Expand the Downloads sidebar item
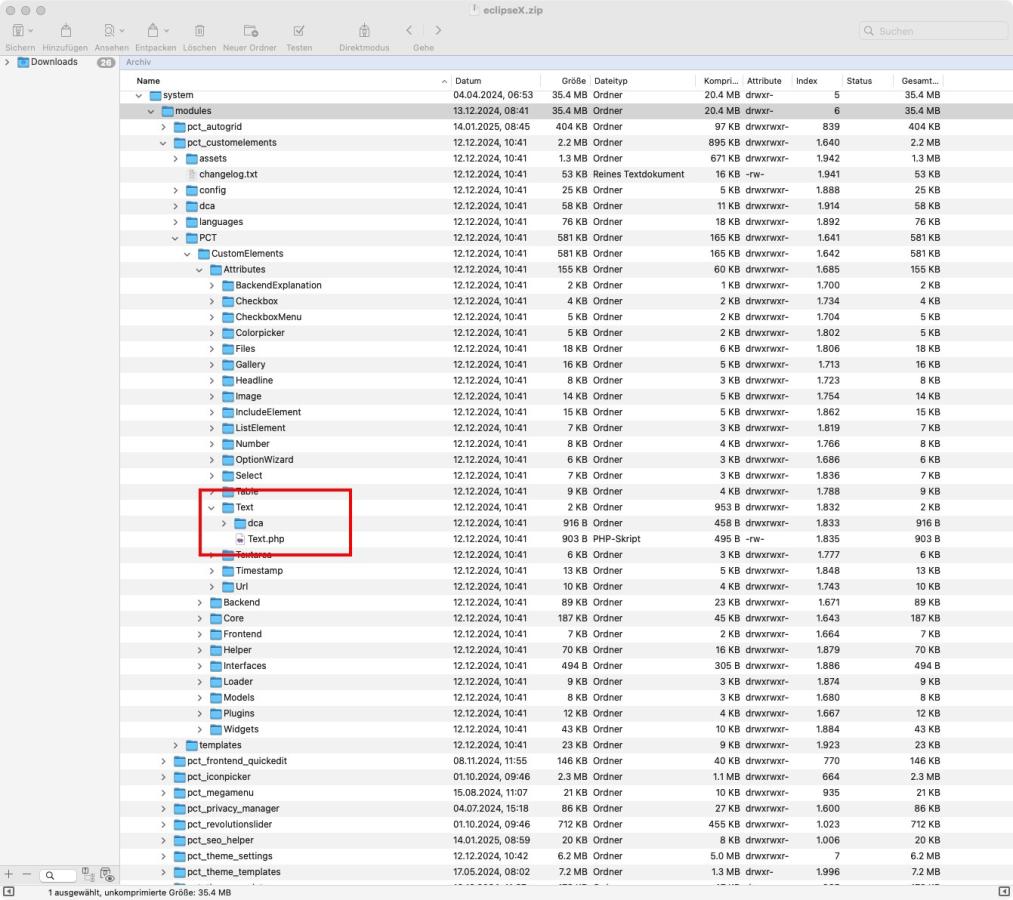This screenshot has width=1013, height=900. 8,62
